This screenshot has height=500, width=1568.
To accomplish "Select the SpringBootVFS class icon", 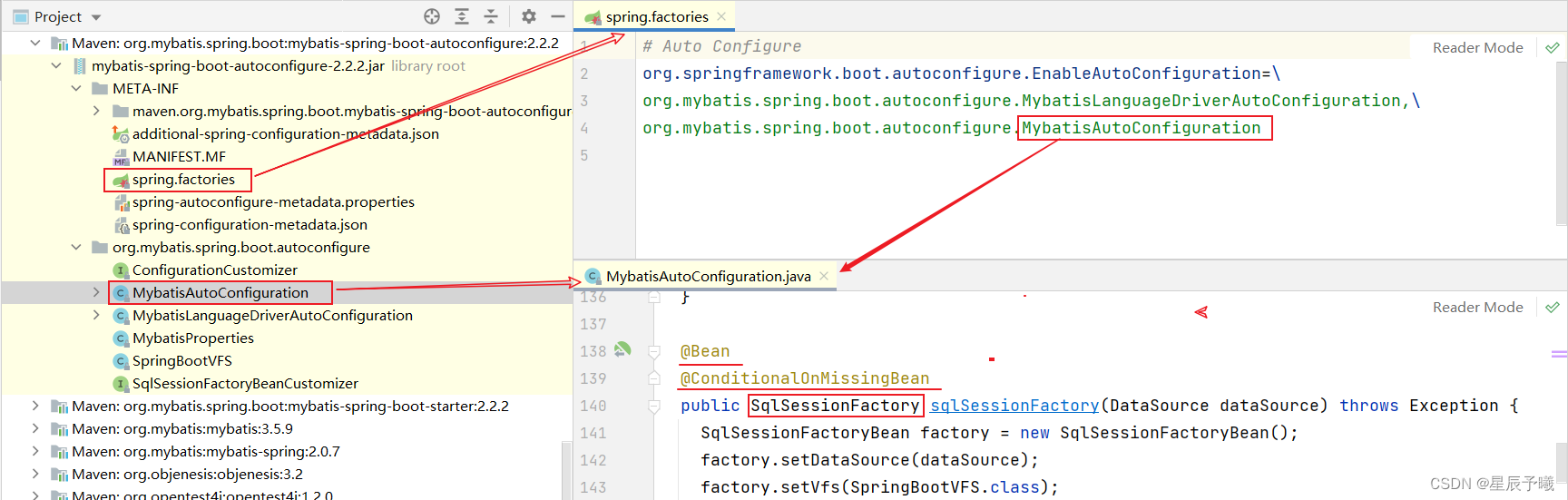I will click(120, 361).
